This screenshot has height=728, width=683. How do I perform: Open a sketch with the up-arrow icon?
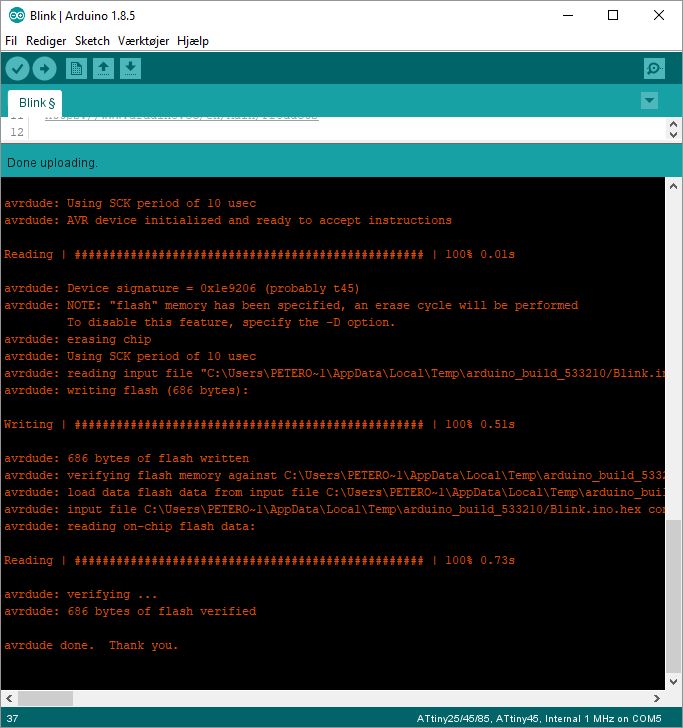(x=103, y=69)
